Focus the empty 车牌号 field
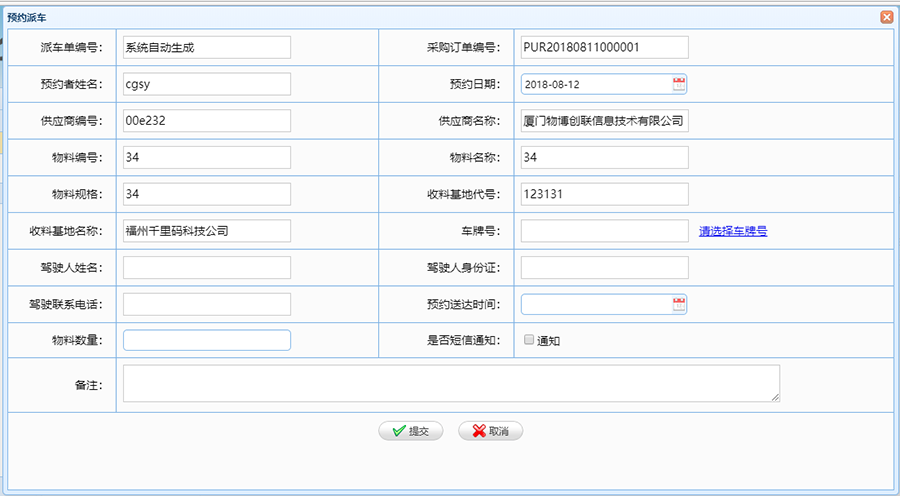Viewport: 900px width, 496px height. pos(604,231)
